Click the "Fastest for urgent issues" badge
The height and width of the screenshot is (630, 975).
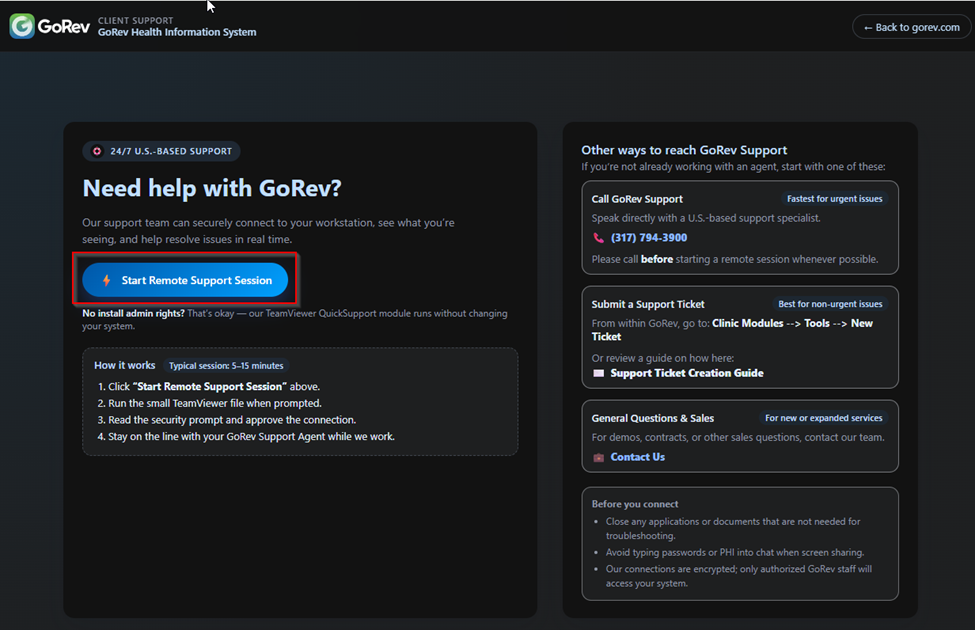pos(834,199)
